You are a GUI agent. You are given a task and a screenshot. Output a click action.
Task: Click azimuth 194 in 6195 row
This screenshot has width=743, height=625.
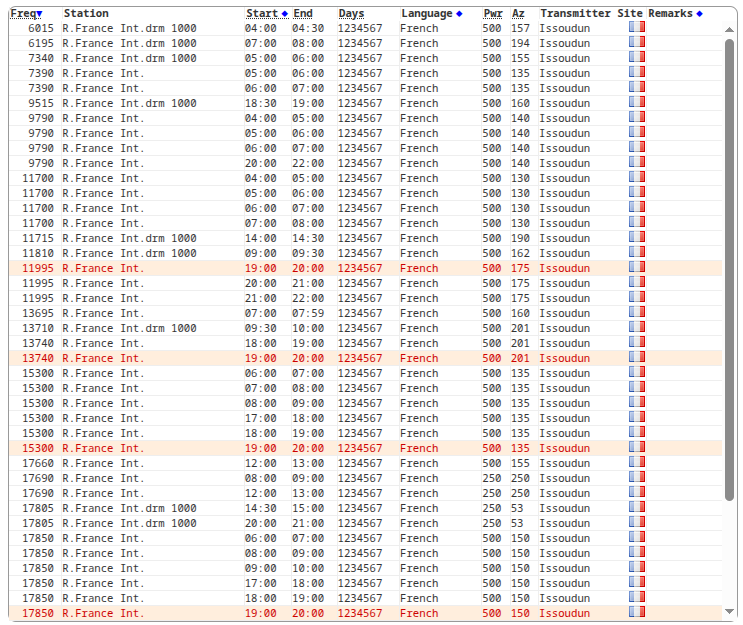pyautogui.click(x=520, y=43)
